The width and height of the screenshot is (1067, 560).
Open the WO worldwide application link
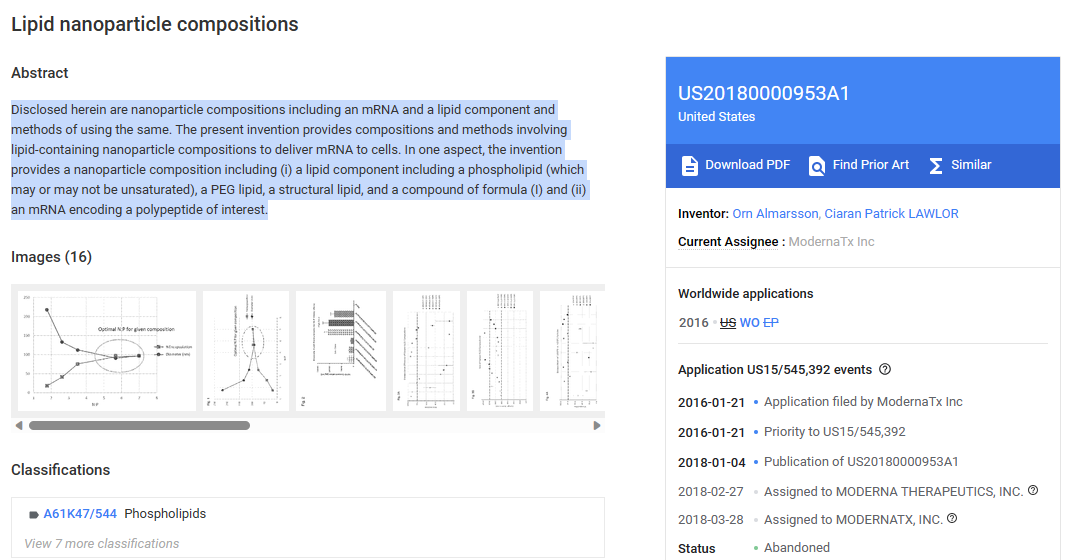pyautogui.click(x=749, y=323)
